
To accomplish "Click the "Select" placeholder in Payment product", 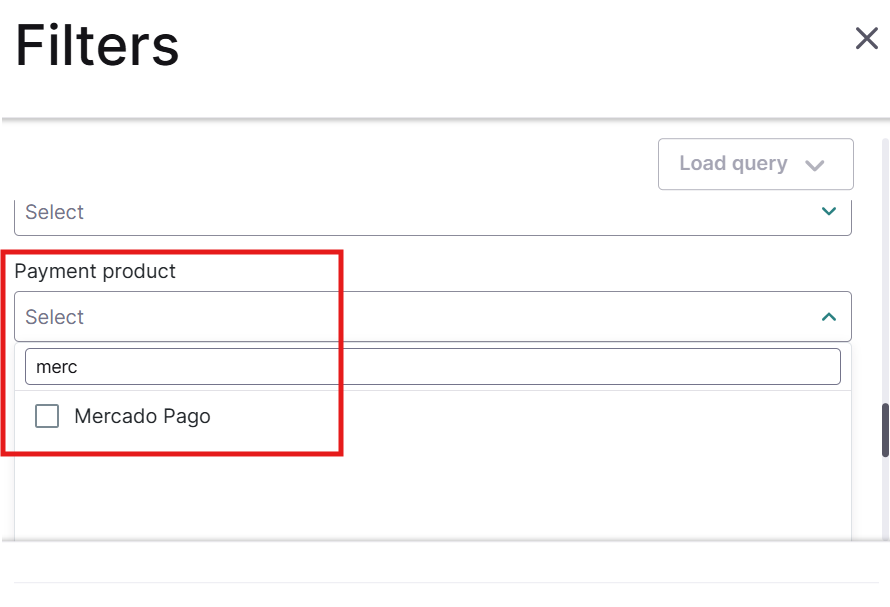I will click(55, 317).
